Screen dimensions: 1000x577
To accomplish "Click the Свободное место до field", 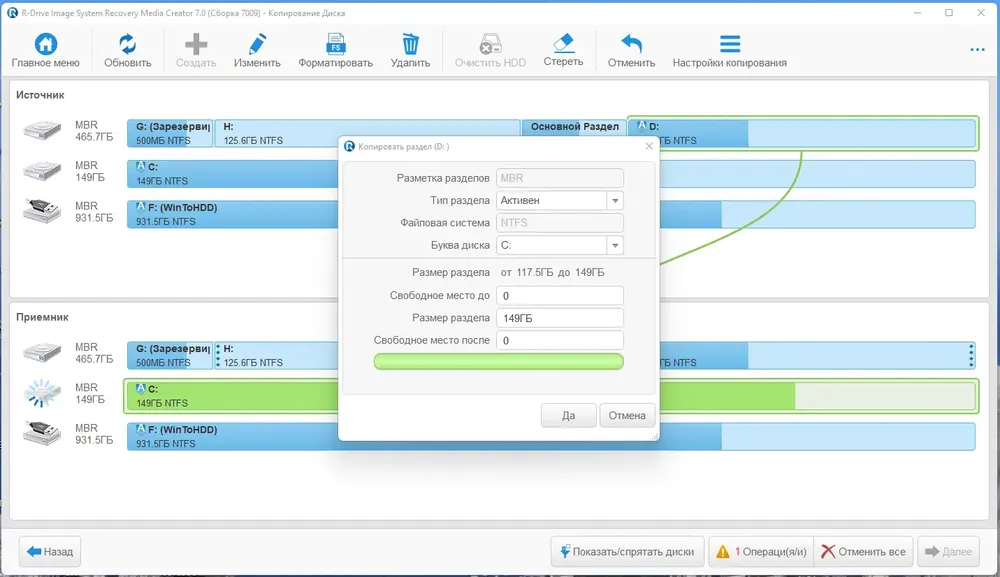I will (x=560, y=296).
